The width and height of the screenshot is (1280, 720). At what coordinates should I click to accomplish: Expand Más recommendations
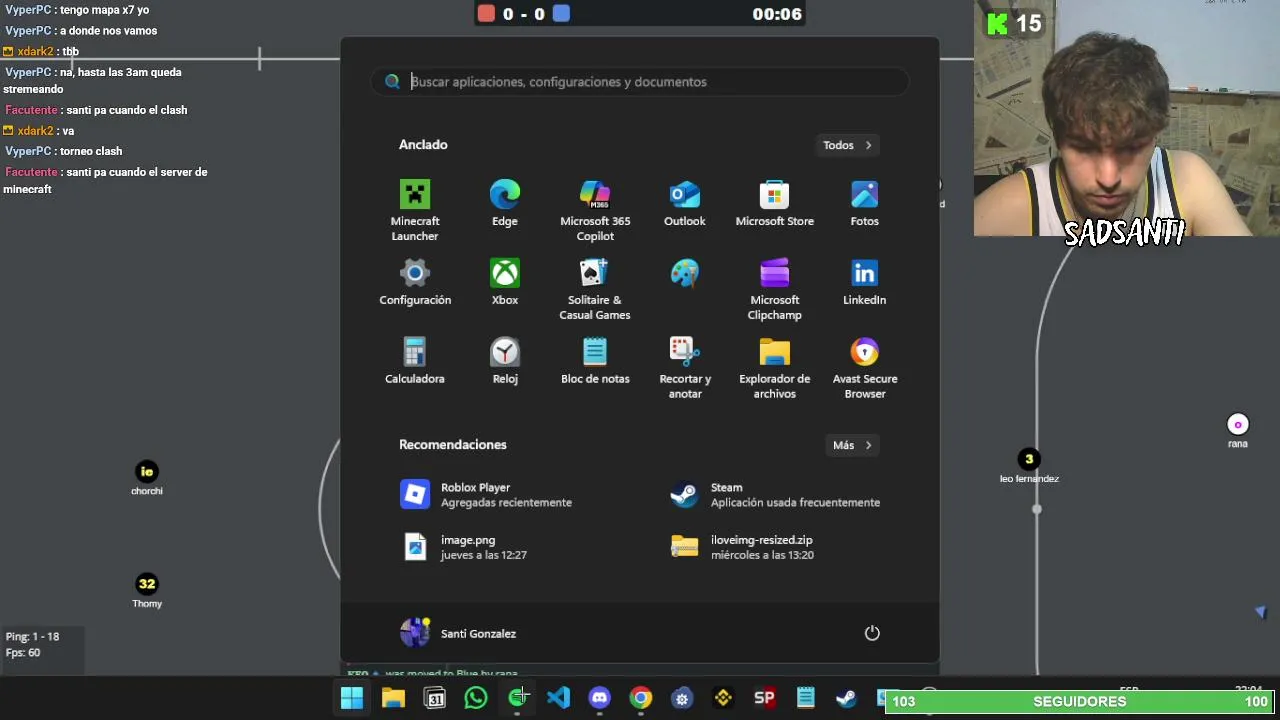pyautogui.click(x=853, y=445)
